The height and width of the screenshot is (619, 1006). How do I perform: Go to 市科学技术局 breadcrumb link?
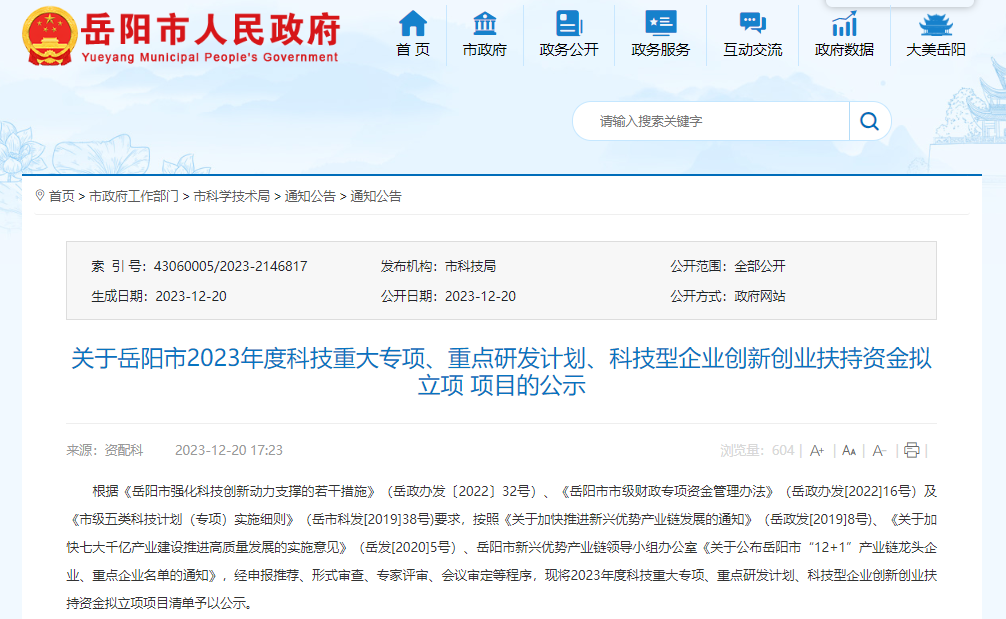coord(231,196)
